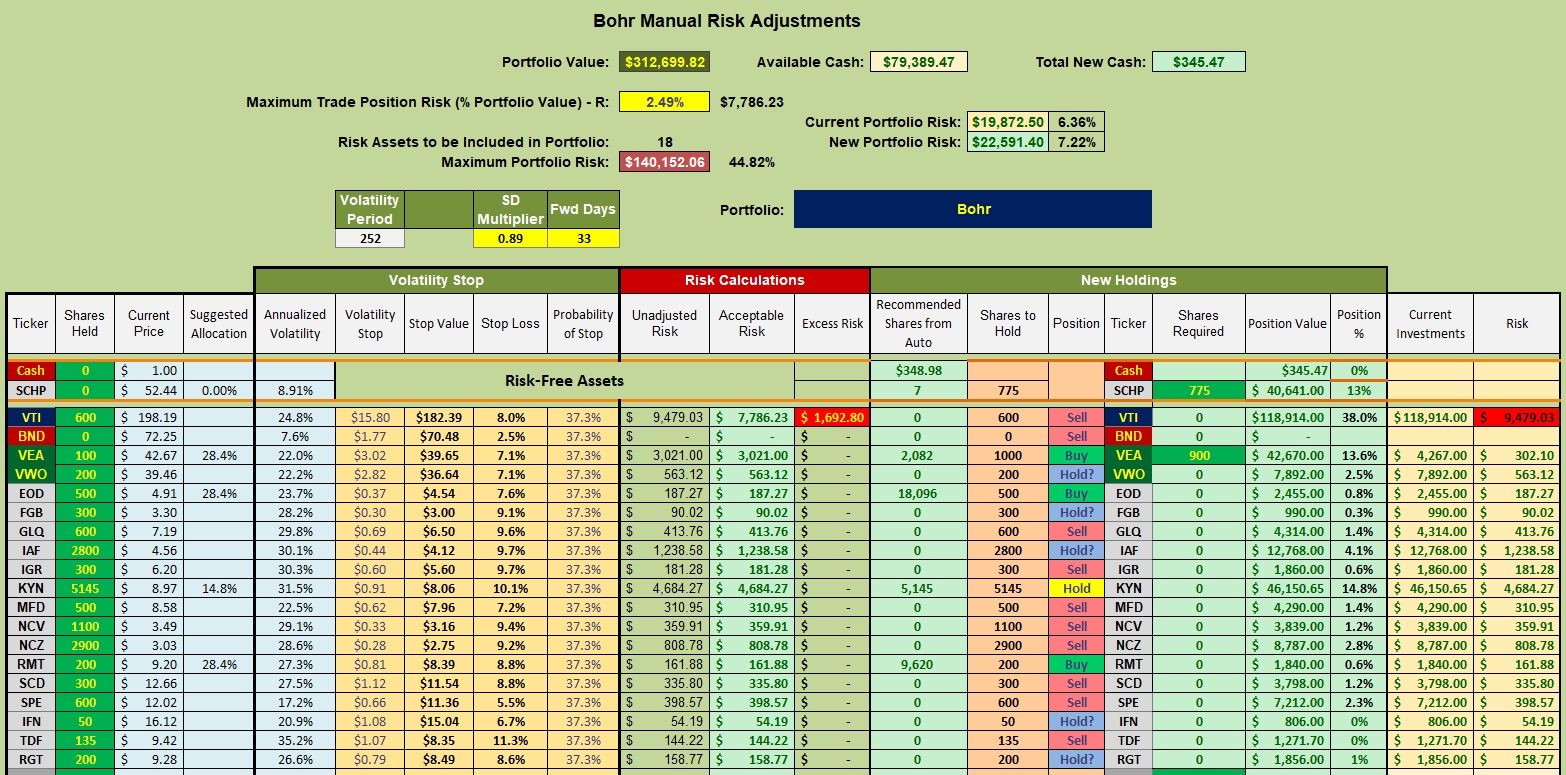Select the KYN yellow Hold position cell
Image resolution: width=1566 pixels, height=775 pixels.
pos(1076,588)
